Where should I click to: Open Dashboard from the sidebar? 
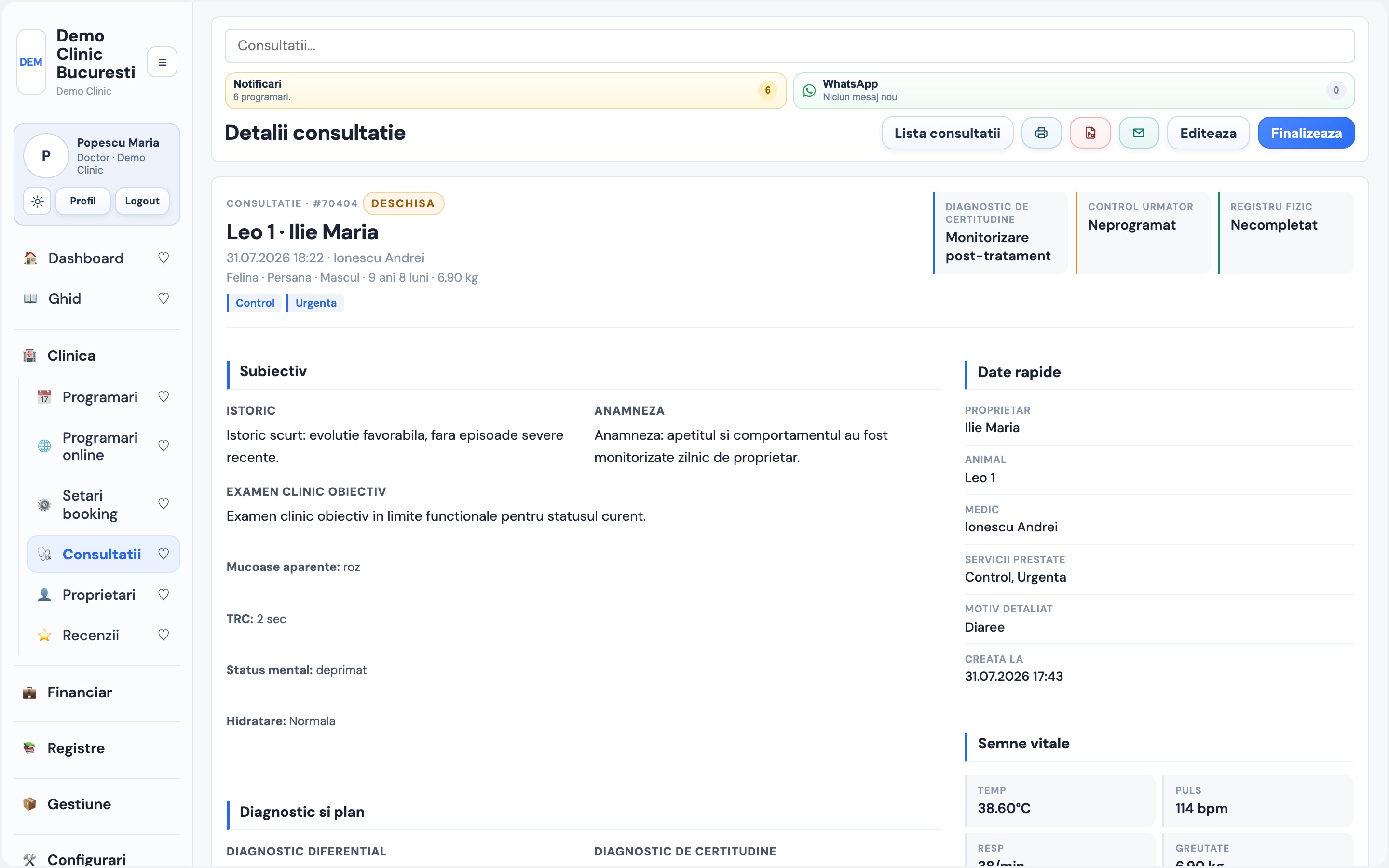coord(86,258)
